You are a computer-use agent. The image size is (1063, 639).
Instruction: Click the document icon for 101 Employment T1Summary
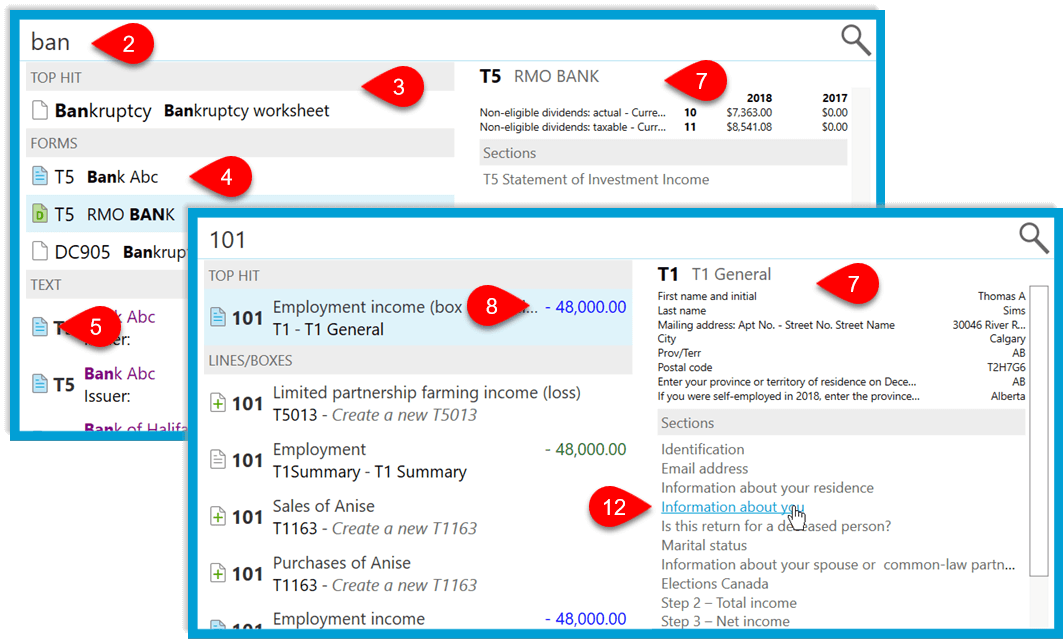click(x=218, y=459)
